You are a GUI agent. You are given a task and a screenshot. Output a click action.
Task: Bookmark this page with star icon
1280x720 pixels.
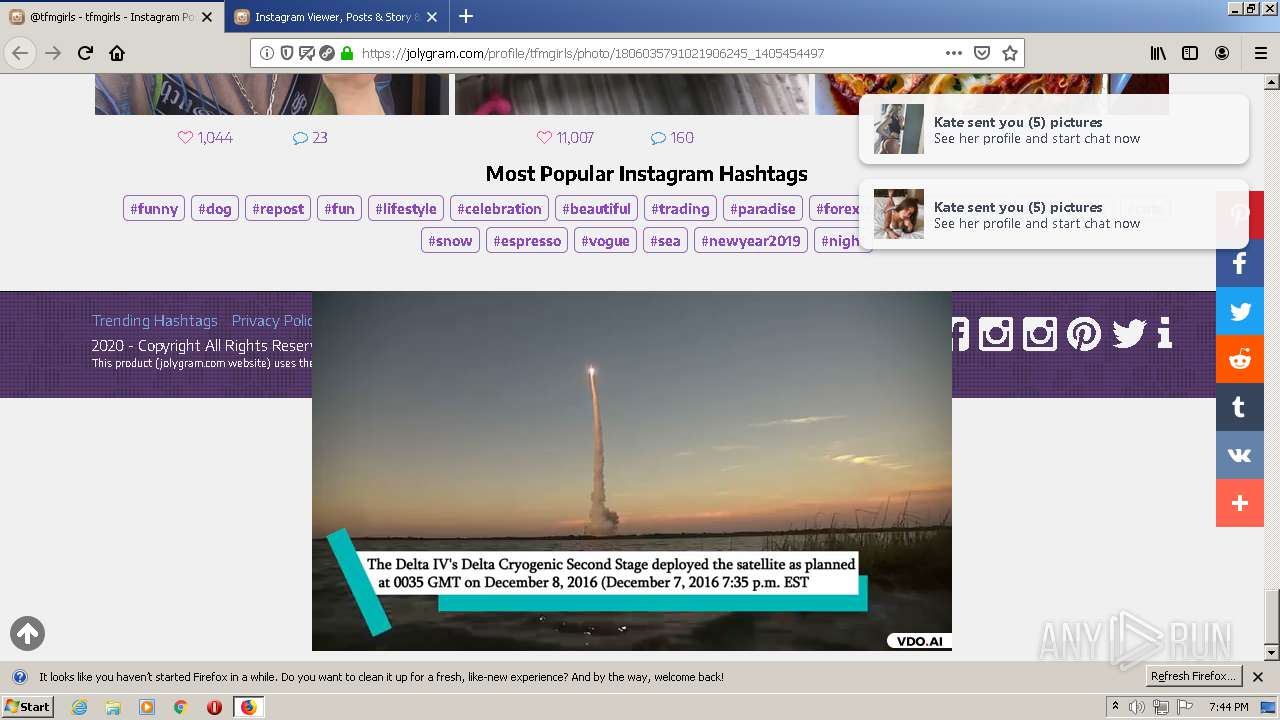pos(1010,53)
